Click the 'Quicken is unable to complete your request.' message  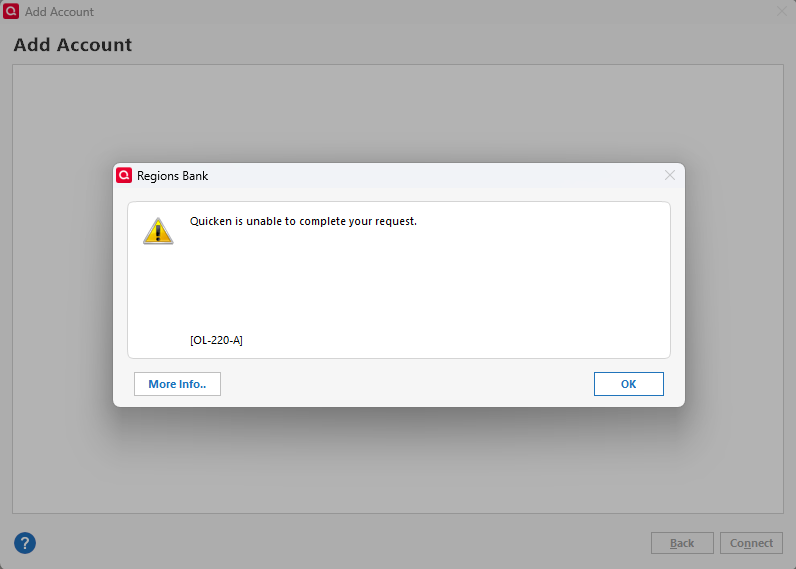[303, 221]
